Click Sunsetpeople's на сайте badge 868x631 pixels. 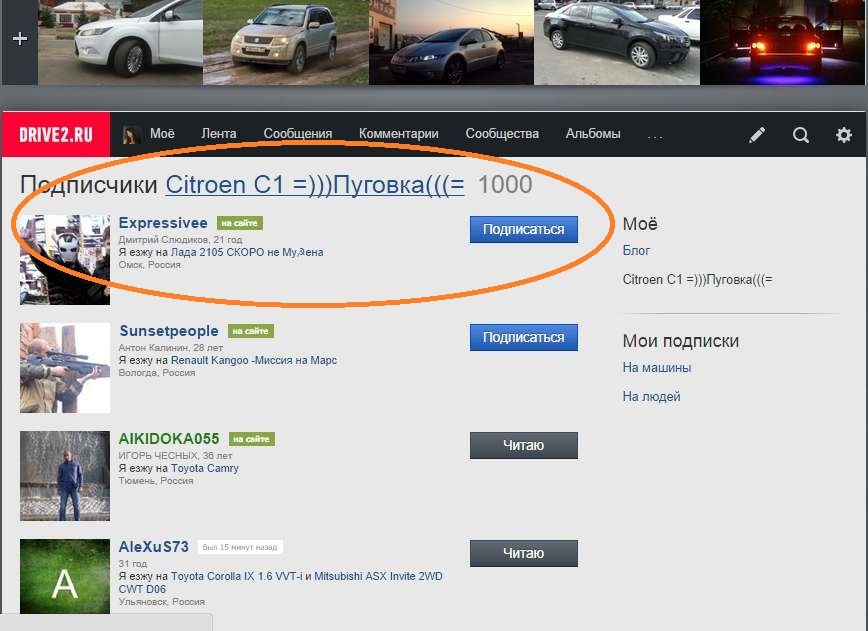click(x=251, y=331)
